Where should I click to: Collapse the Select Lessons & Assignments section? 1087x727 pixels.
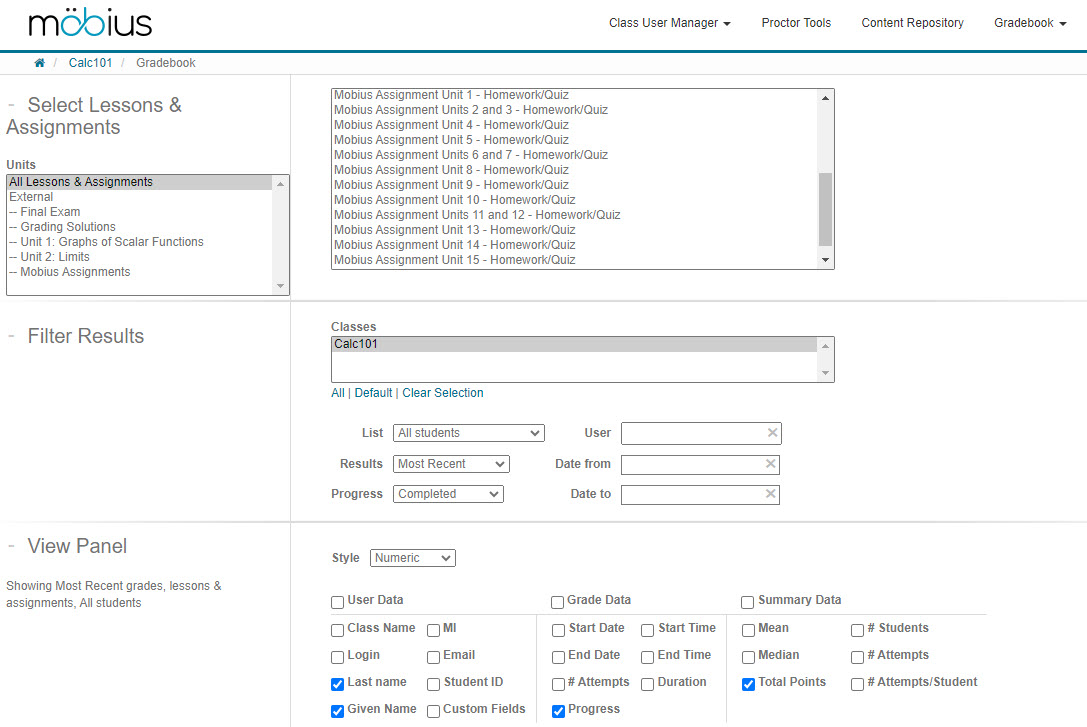(x=11, y=106)
